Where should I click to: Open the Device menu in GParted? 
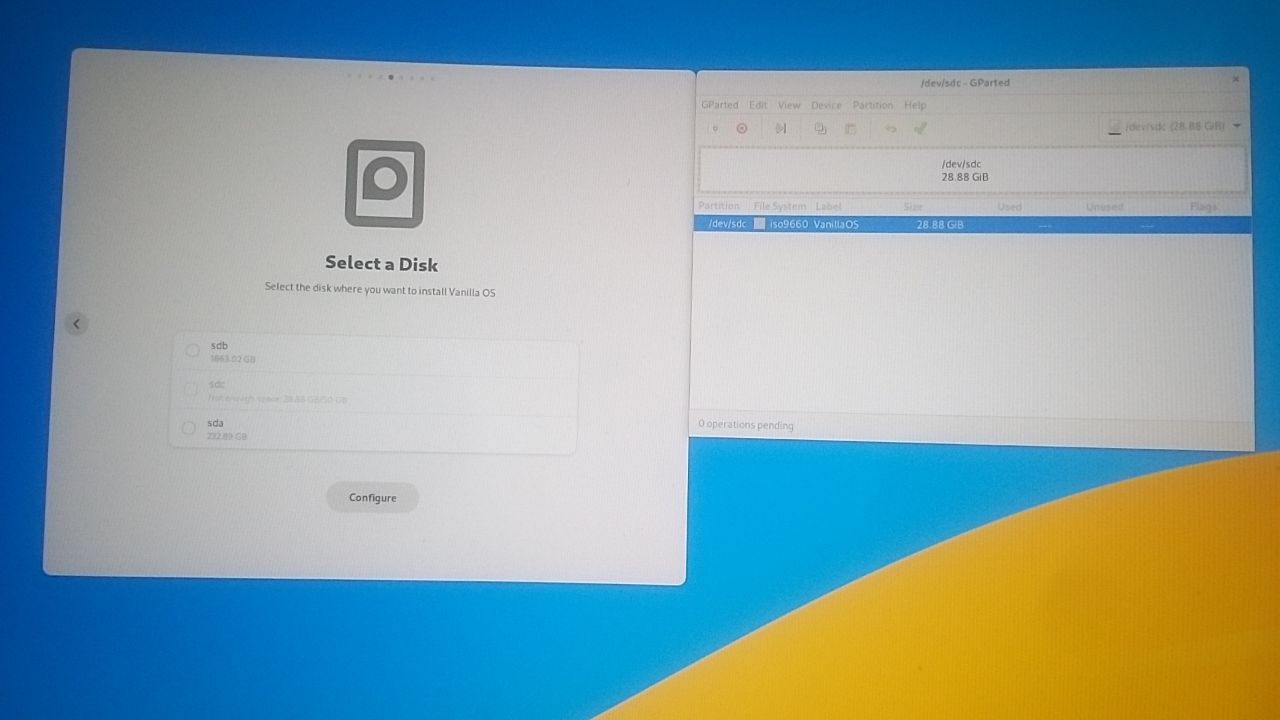pyautogui.click(x=826, y=105)
